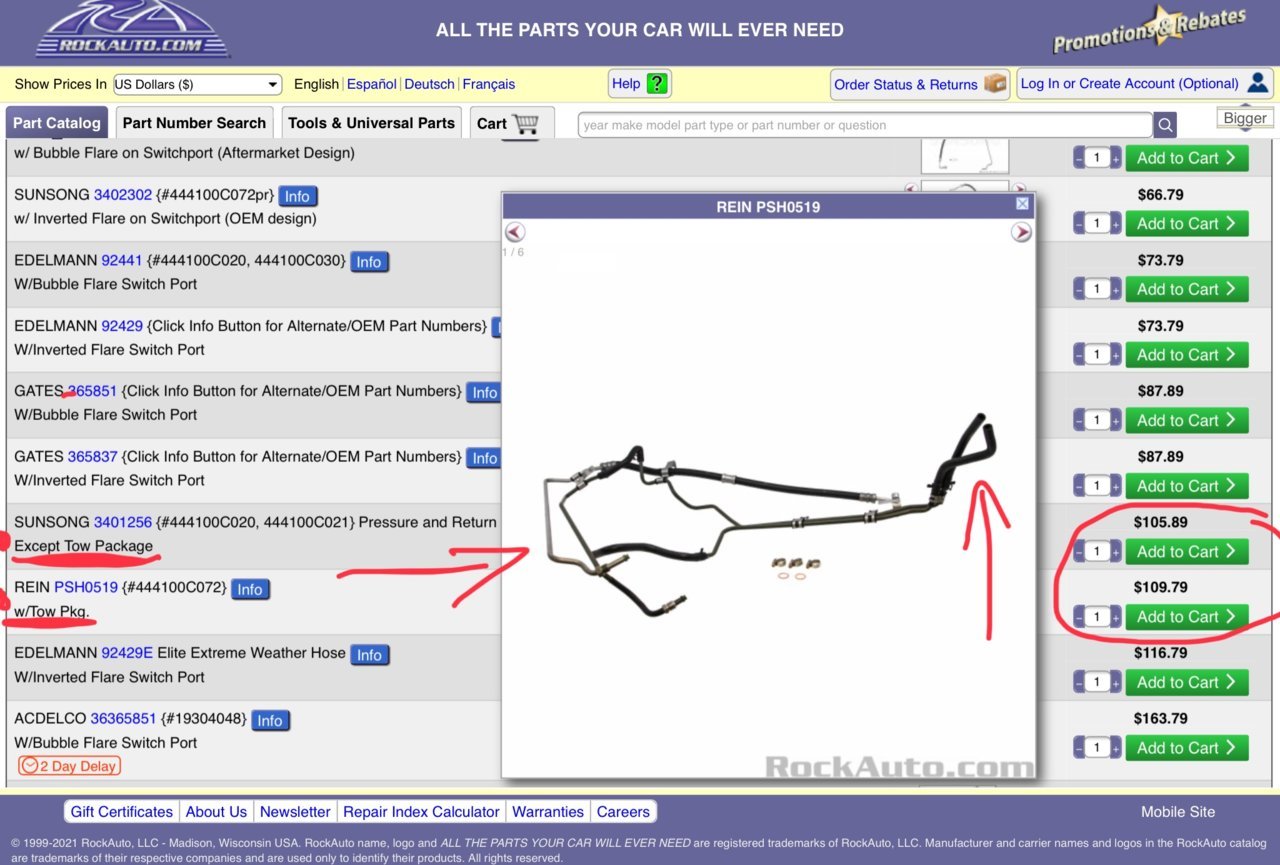Click the Order Status box icon
The width and height of the screenshot is (1280, 865).
(996, 84)
